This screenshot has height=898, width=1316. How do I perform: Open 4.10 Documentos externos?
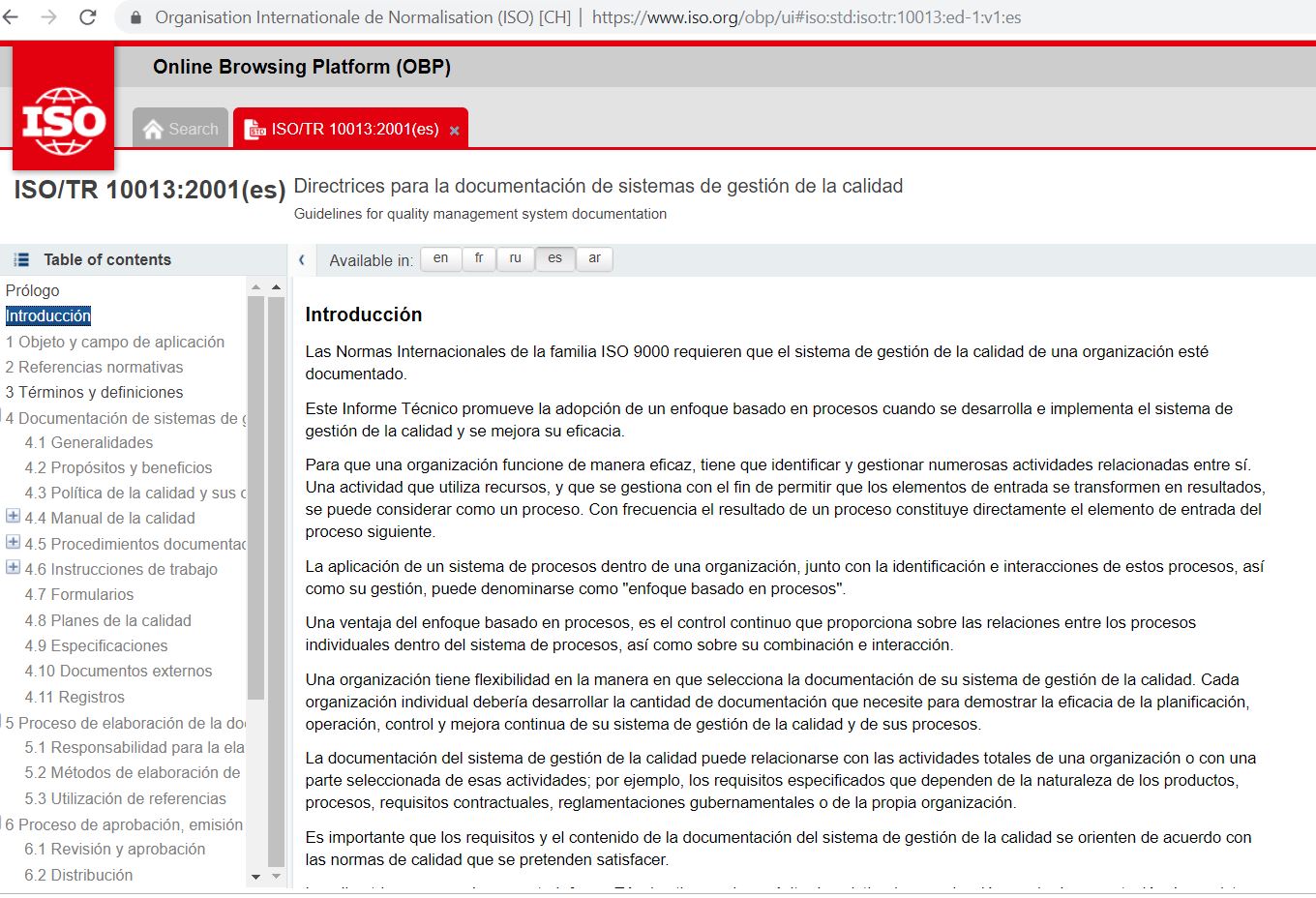tap(118, 671)
